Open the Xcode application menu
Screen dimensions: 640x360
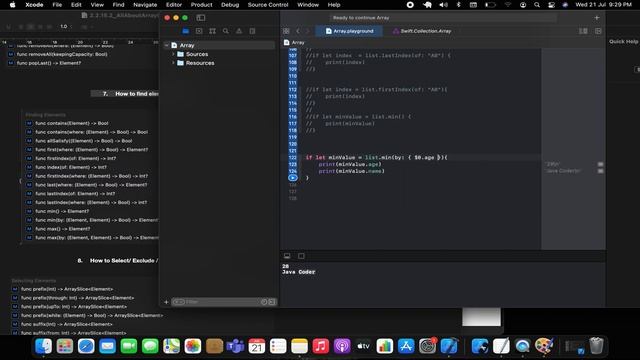click(34, 5)
